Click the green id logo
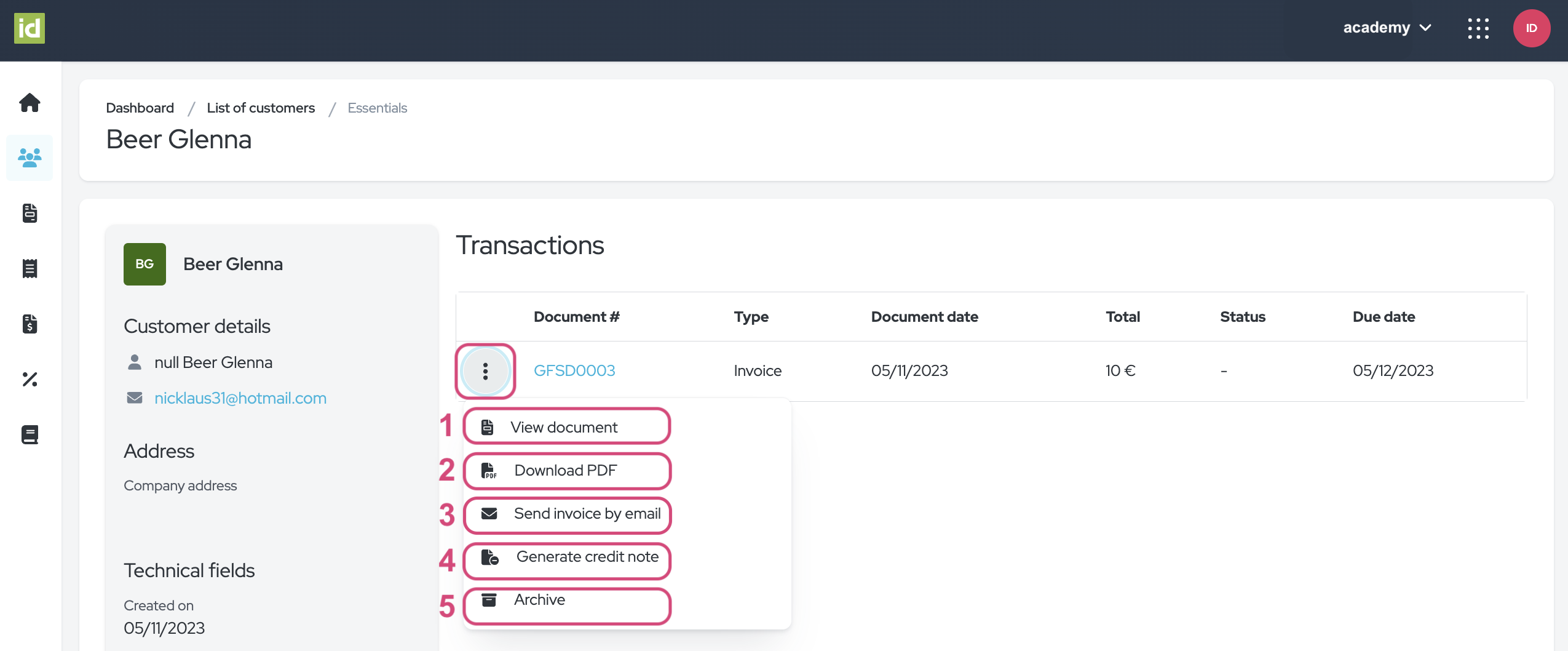This screenshot has height=651, width=1568. pyautogui.click(x=30, y=28)
